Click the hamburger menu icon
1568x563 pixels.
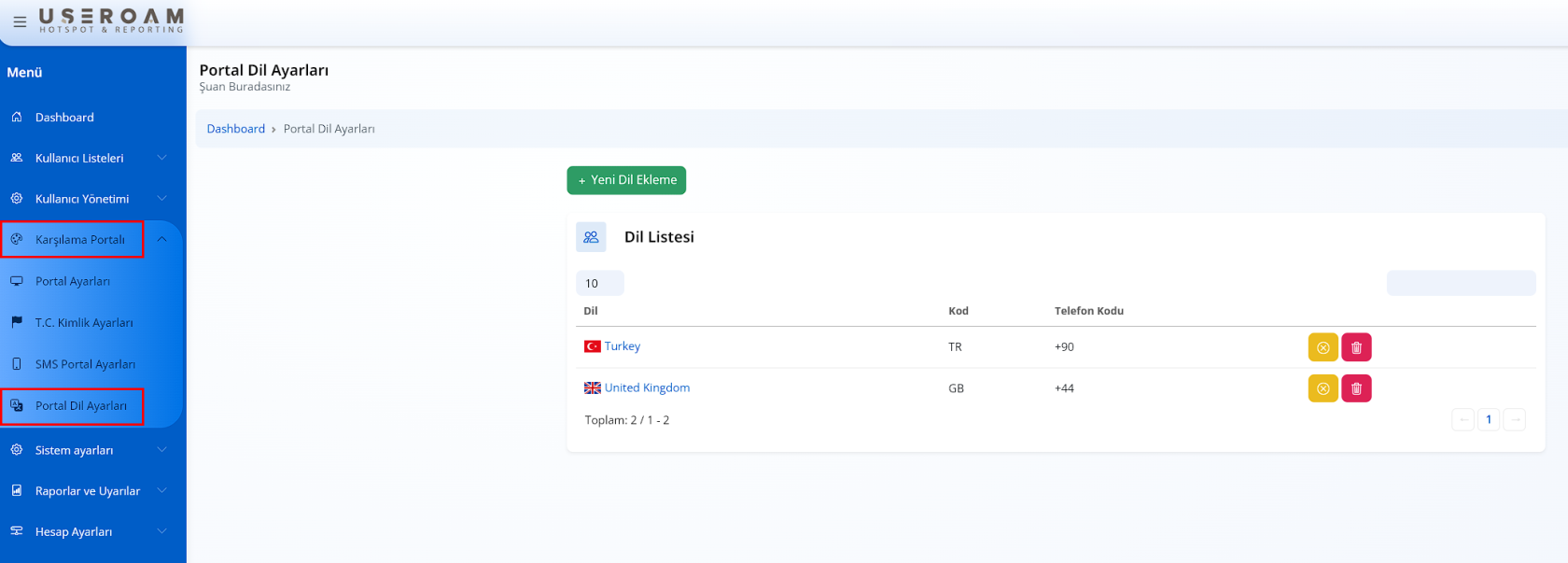(20, 21)
